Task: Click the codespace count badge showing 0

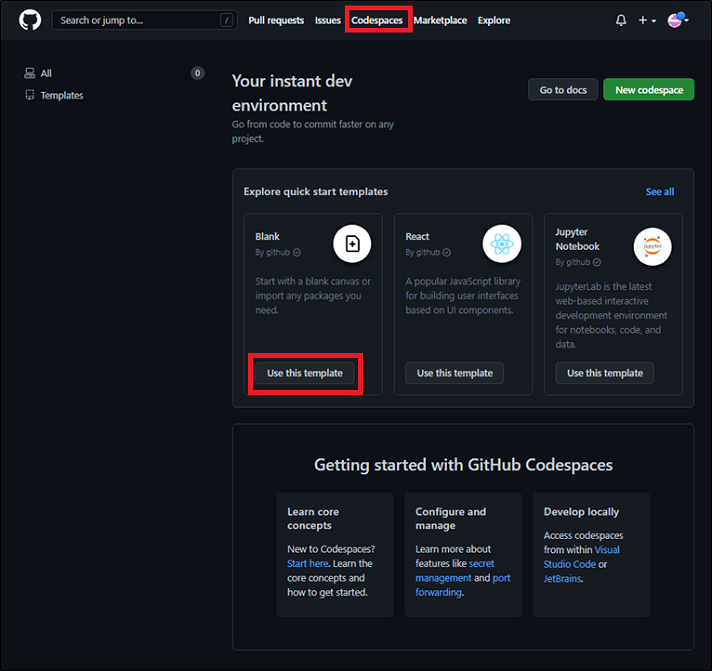Action: click(x=198, y=73)
